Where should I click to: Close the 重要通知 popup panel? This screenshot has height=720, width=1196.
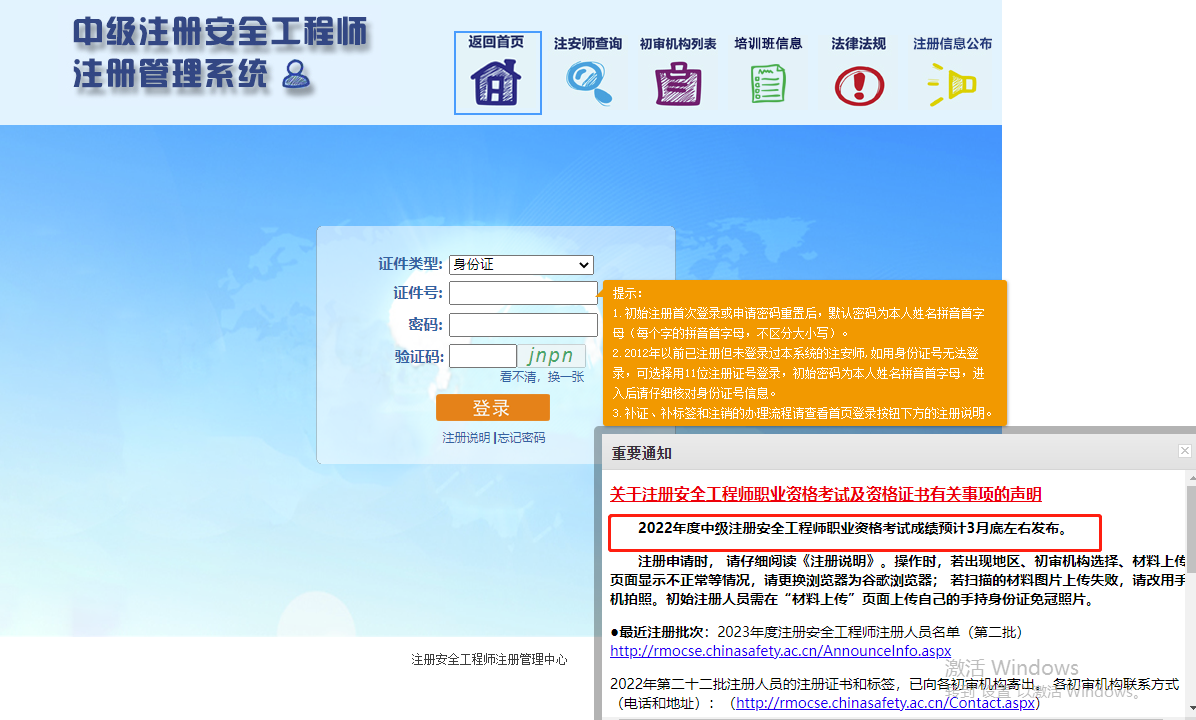(x=1185, y=451)
